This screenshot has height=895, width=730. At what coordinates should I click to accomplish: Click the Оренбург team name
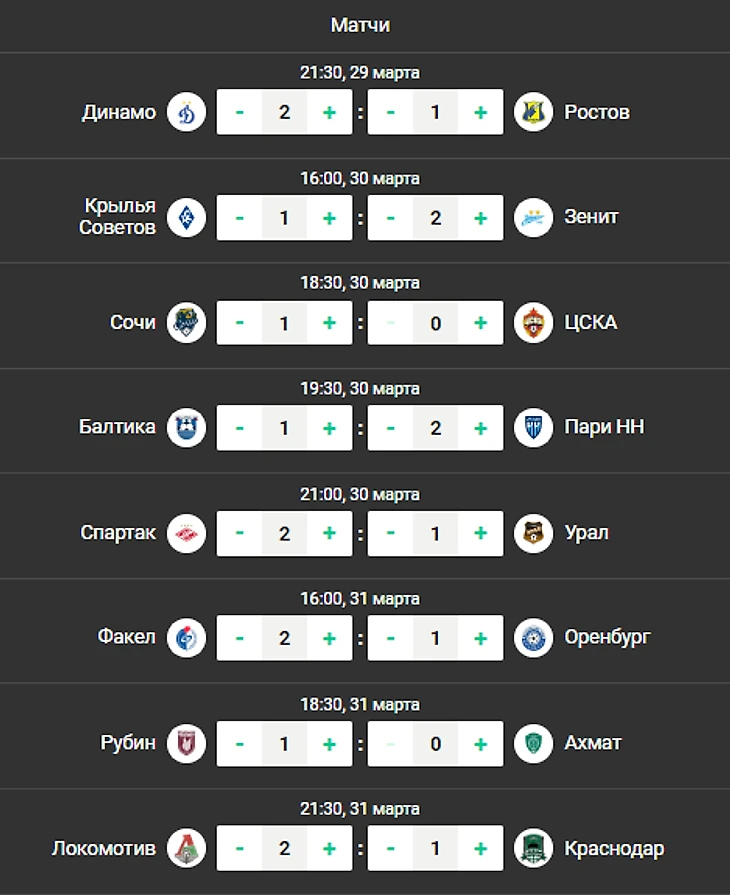tap(607, 637)
